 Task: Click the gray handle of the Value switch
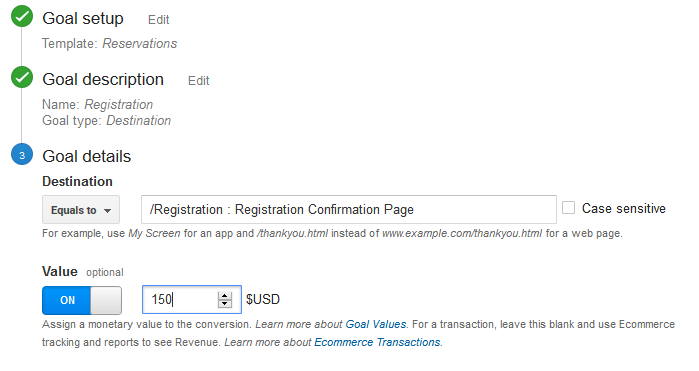tap(106, 300)
